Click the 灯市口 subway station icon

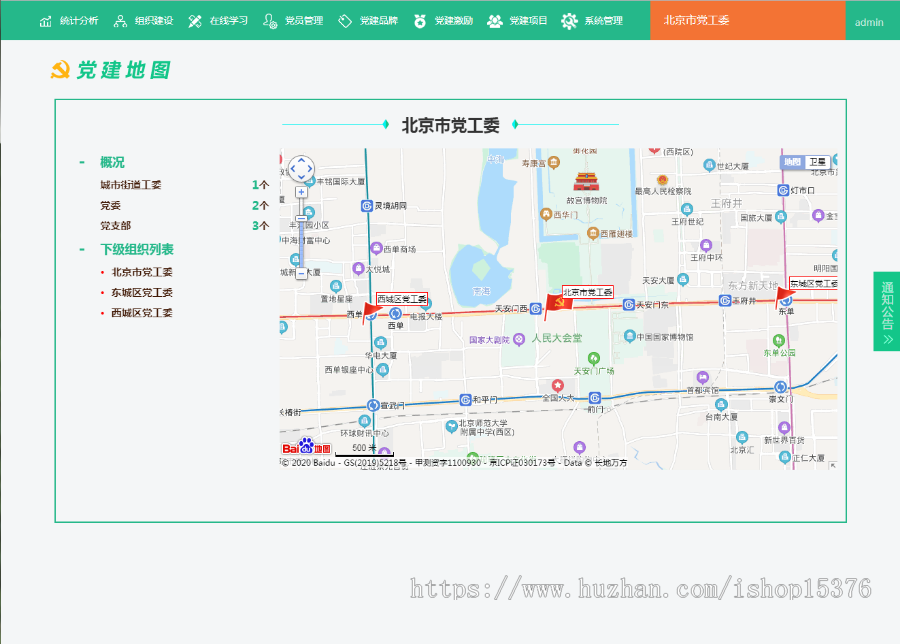(x=783, y=190)
